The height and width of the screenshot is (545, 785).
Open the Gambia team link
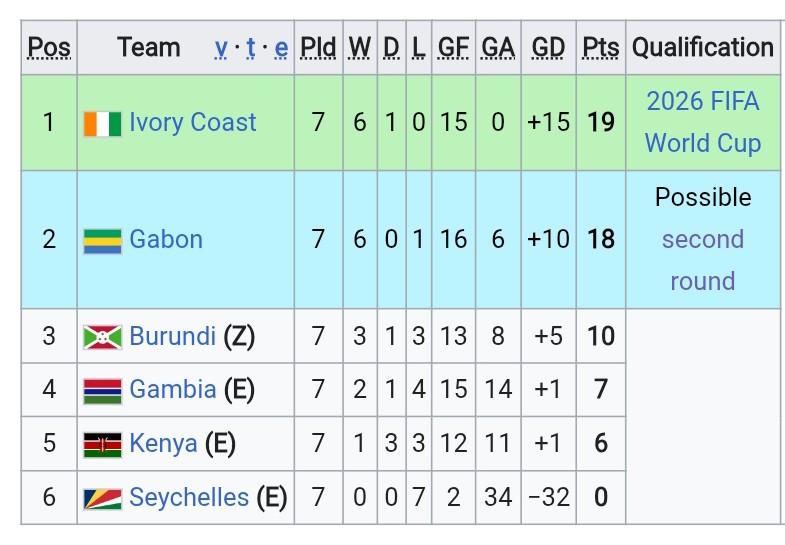click(x=173, y=389)
